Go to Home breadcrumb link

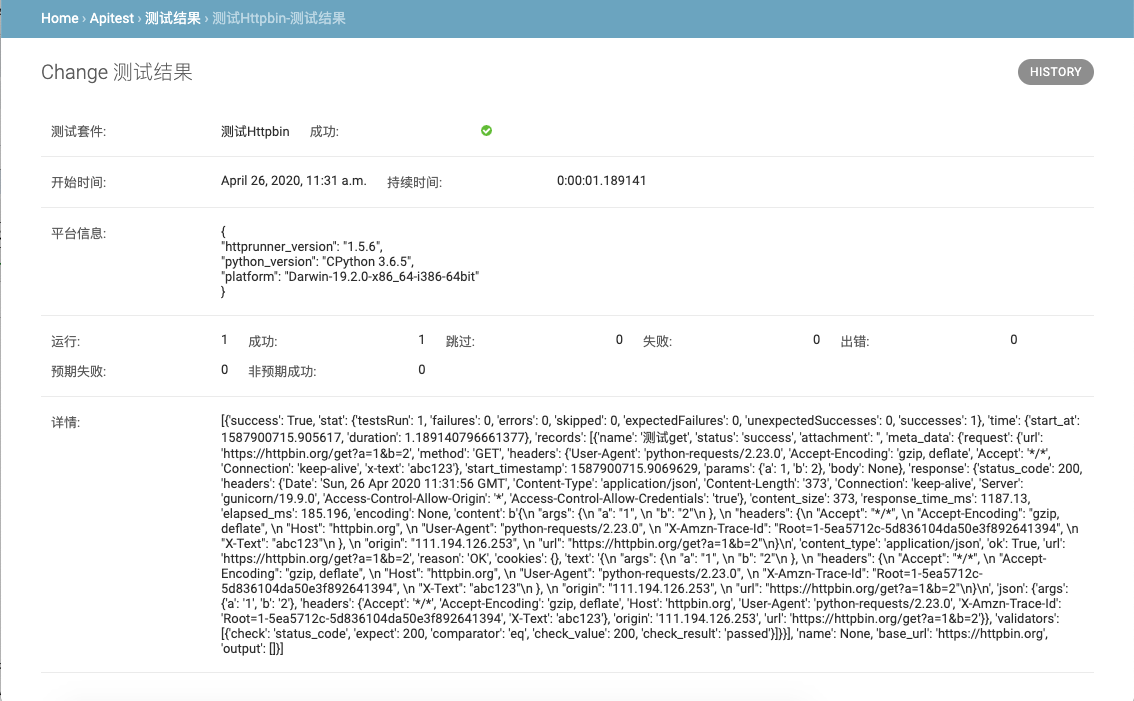(59, 18)
